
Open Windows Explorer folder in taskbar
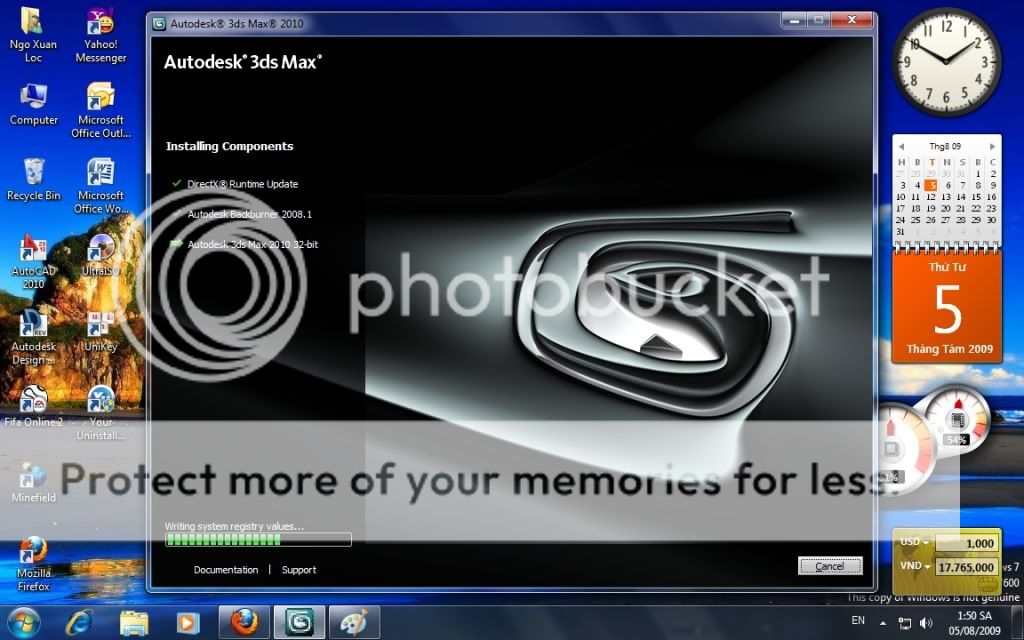point(134,623)
